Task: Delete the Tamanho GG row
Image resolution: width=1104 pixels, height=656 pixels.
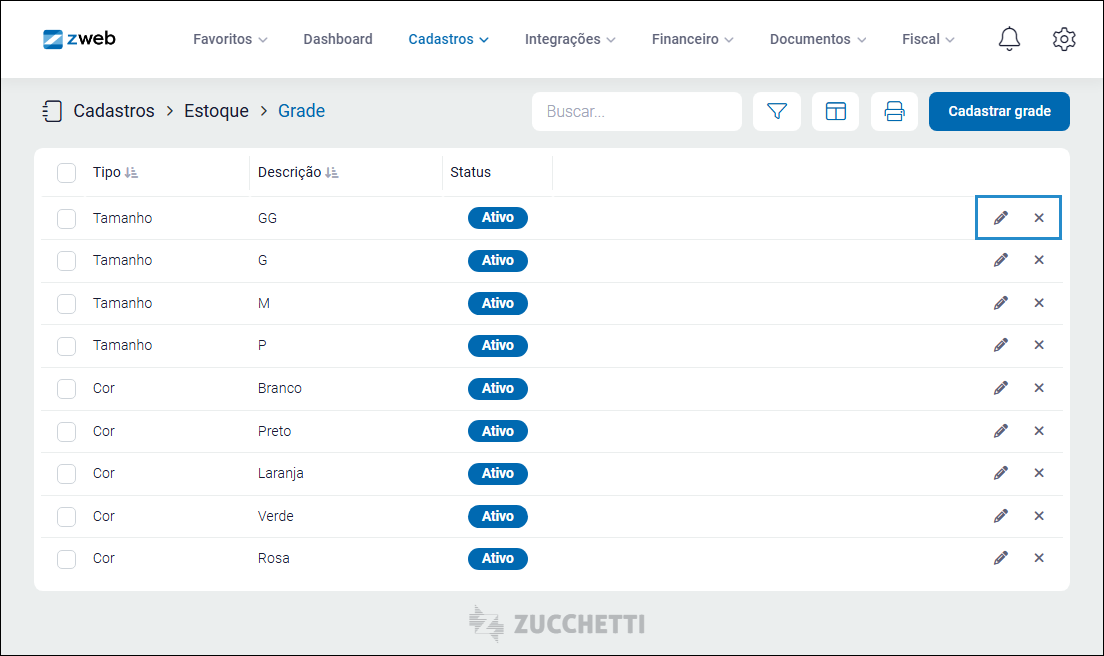Action: tap(1039, 217)
